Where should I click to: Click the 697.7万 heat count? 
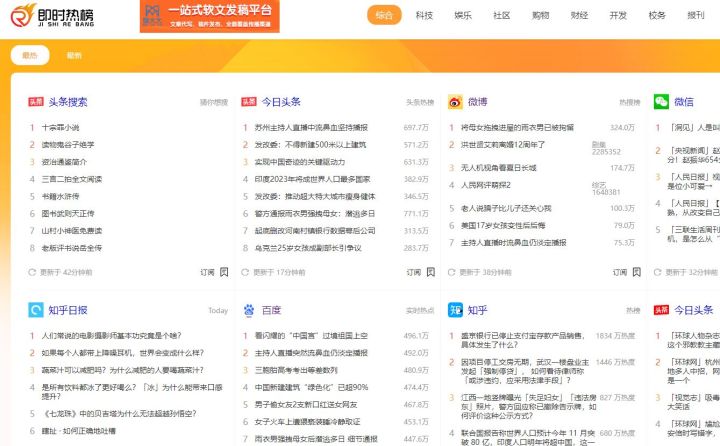[416, 127]
